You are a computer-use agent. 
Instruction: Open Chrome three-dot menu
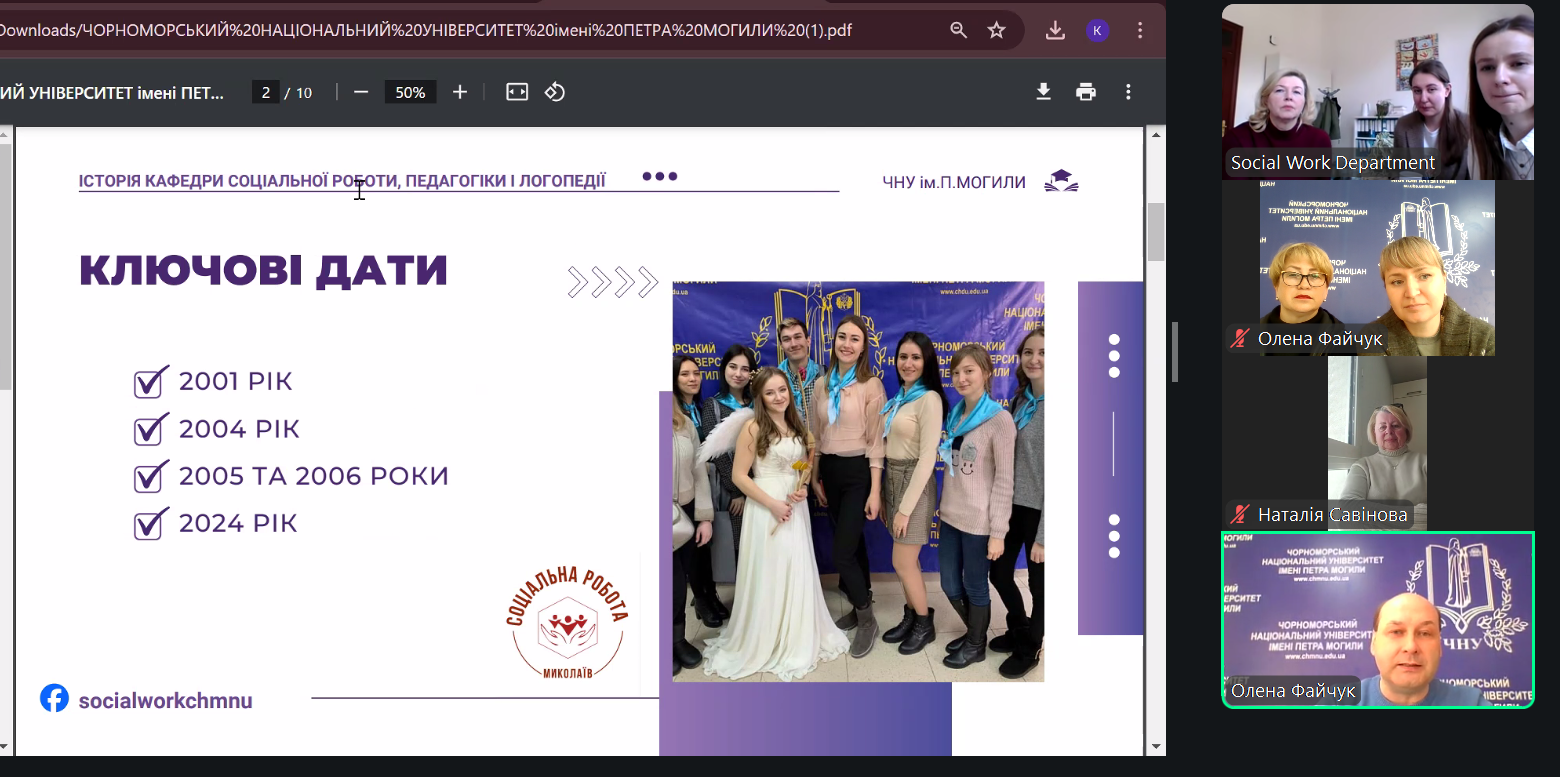pos(1140,30)
